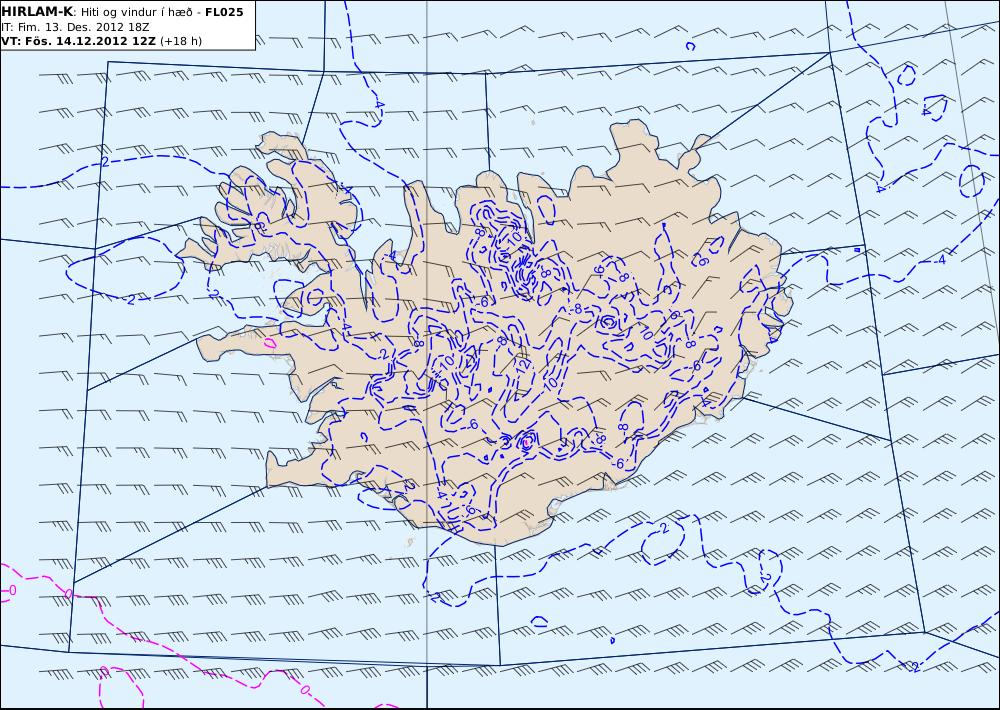Select the FL025 flight level label
Image resolution: width=1000 pixels, height=710 pixels.
point(224,12)
